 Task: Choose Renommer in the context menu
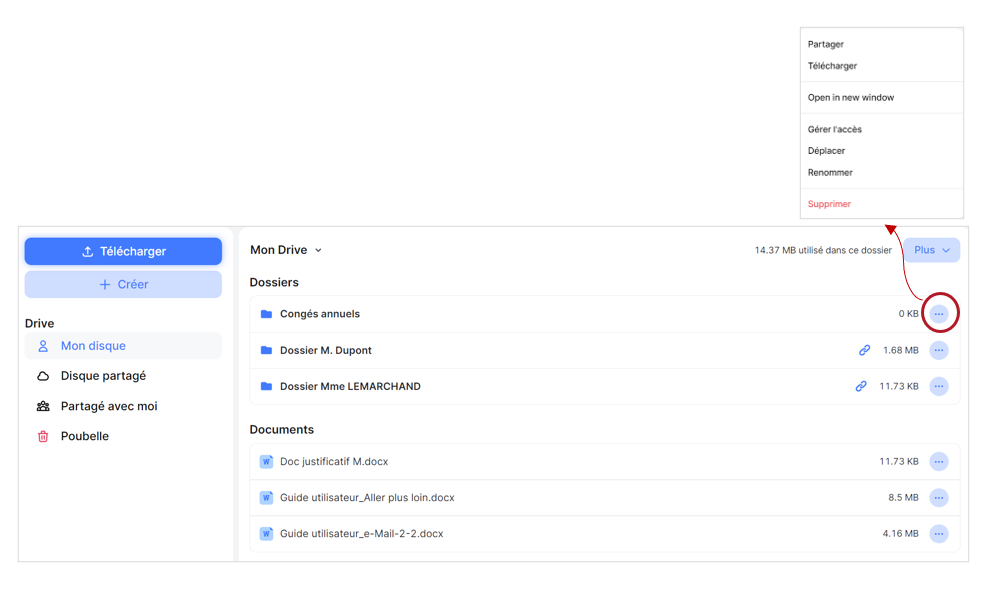(x=830, y=173)
